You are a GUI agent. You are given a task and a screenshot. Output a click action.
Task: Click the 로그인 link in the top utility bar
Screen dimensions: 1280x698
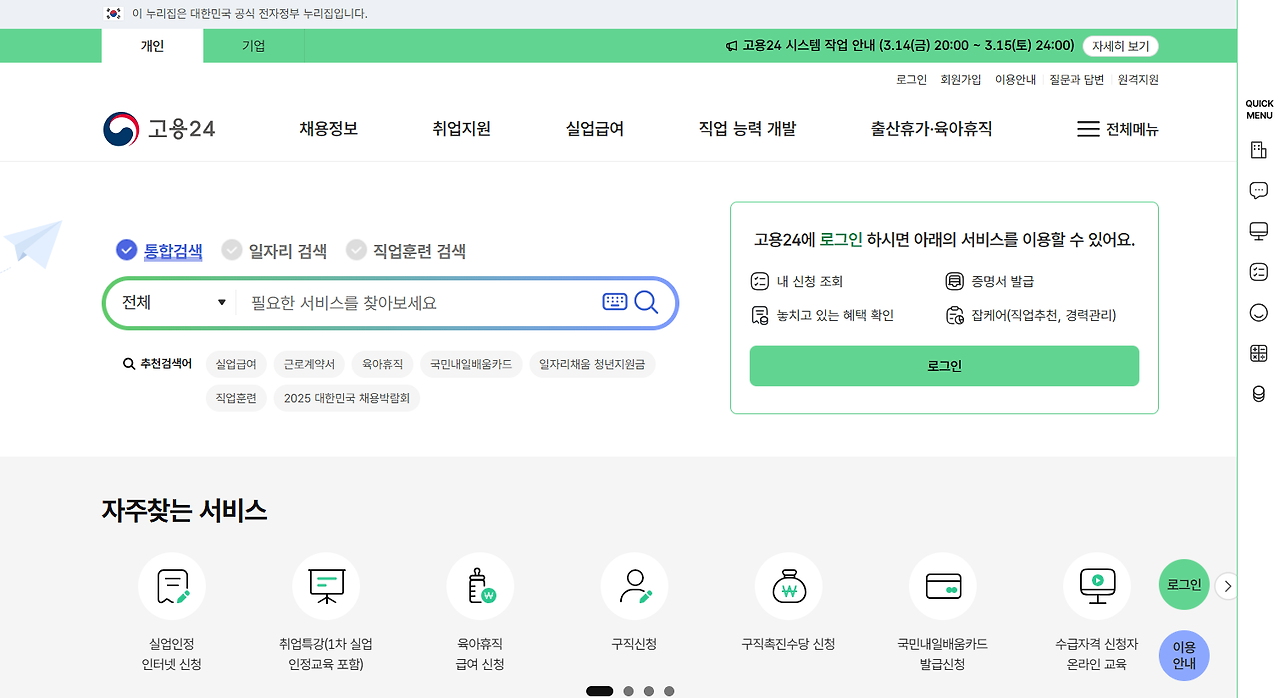point(911,80)
